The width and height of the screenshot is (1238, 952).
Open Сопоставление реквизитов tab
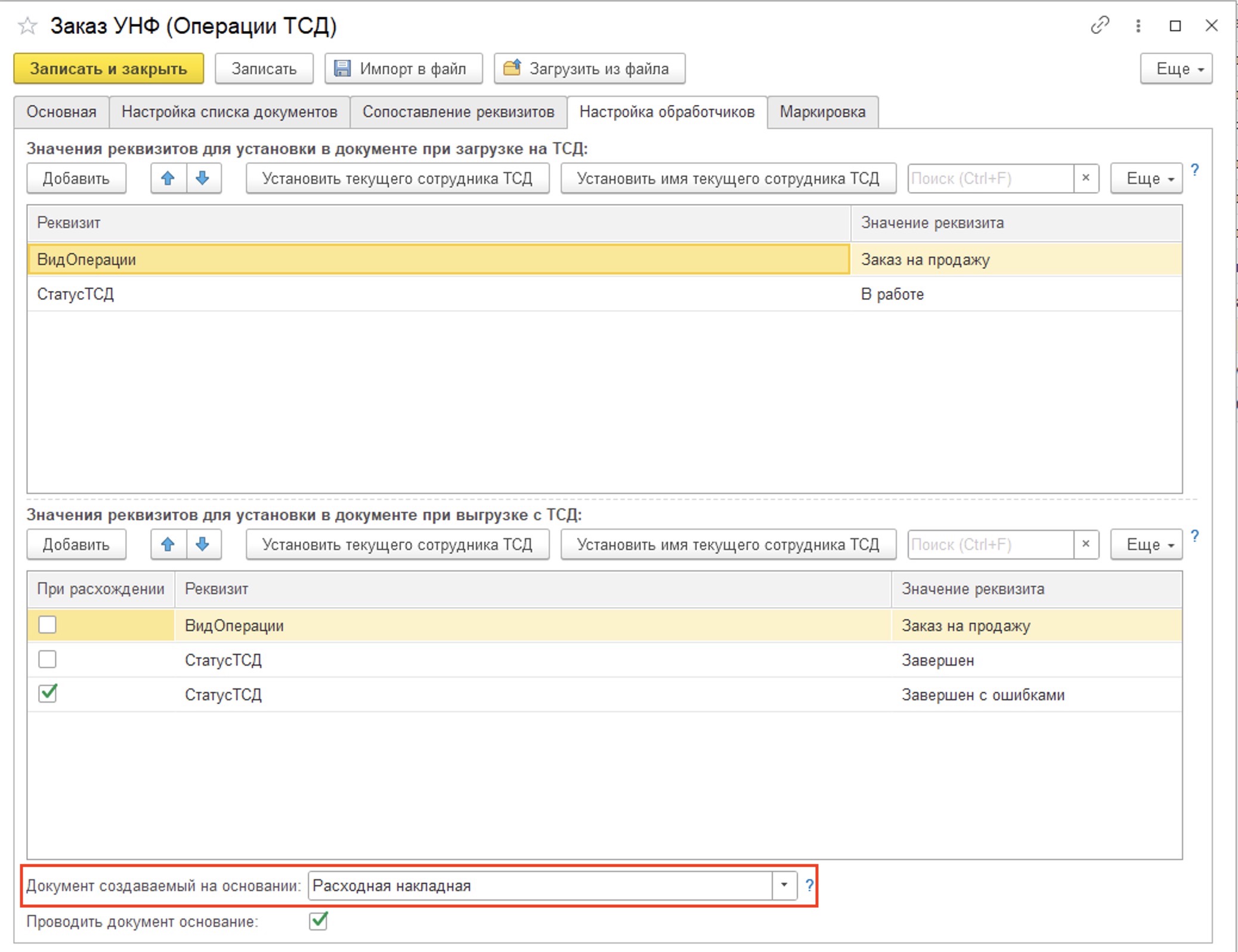(x=459, y=112)
